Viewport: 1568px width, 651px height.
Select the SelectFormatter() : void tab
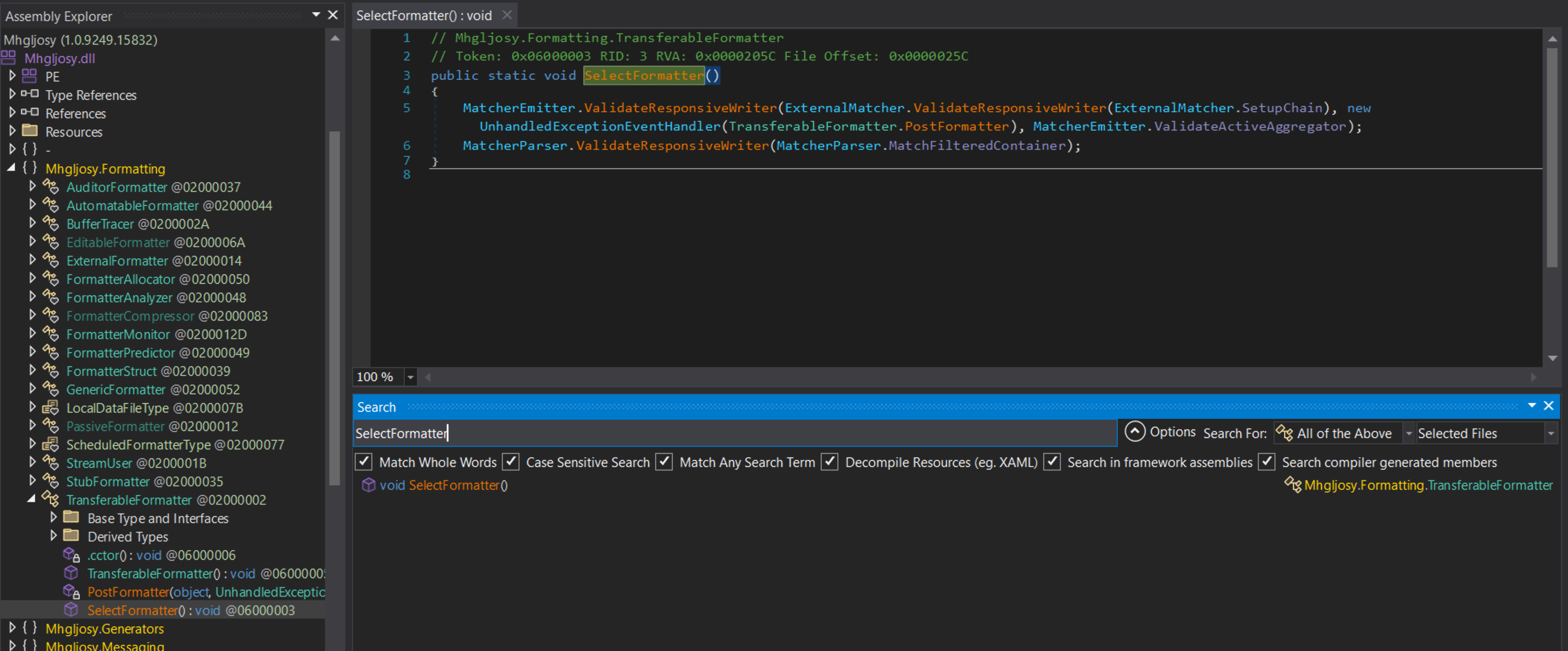click(x=424, y=15)
